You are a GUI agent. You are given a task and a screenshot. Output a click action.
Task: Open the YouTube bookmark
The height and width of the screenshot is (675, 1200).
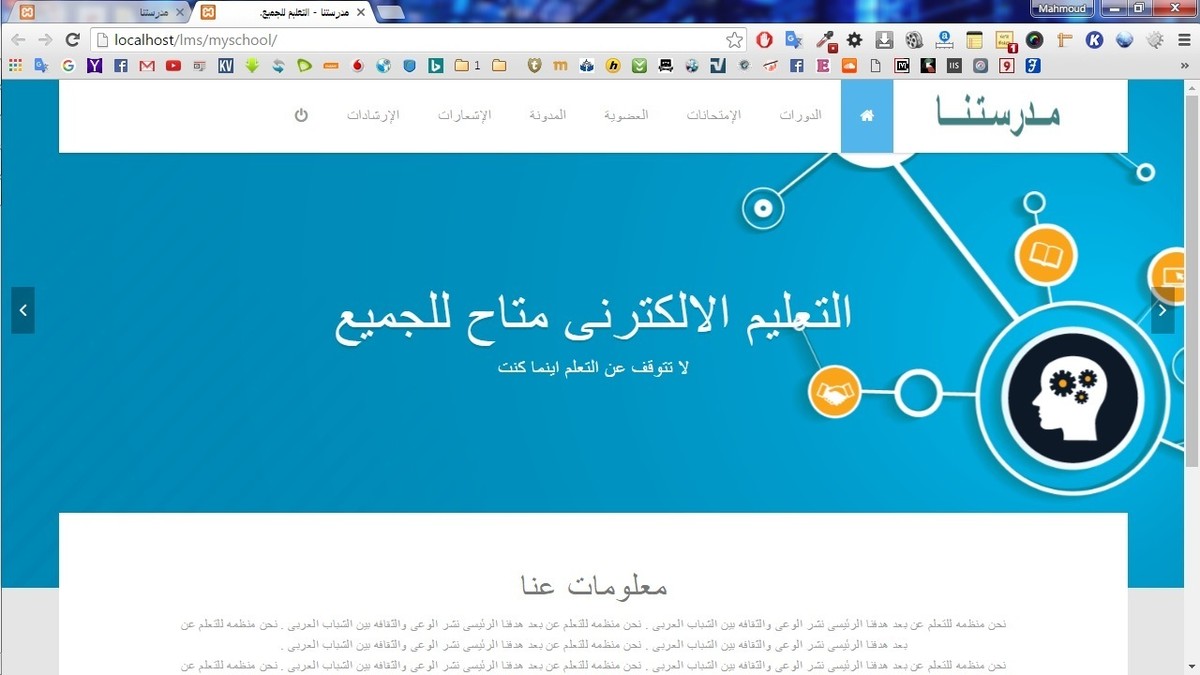click(x=173, y=66)
